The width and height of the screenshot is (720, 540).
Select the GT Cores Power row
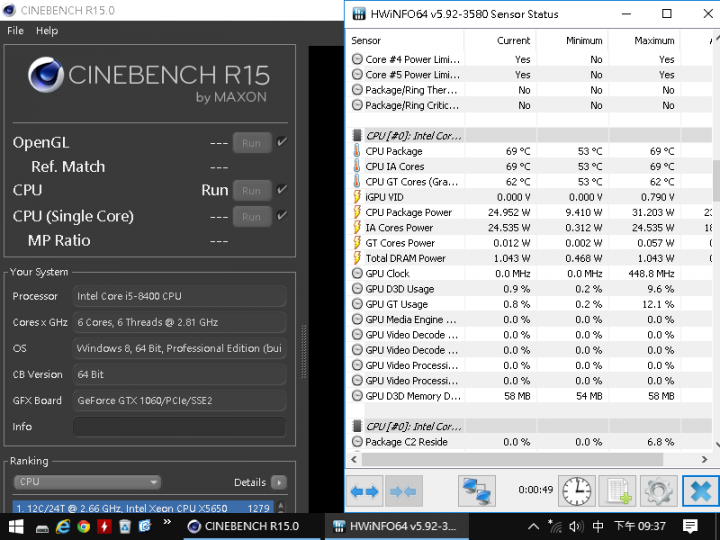tap(529, 243)
